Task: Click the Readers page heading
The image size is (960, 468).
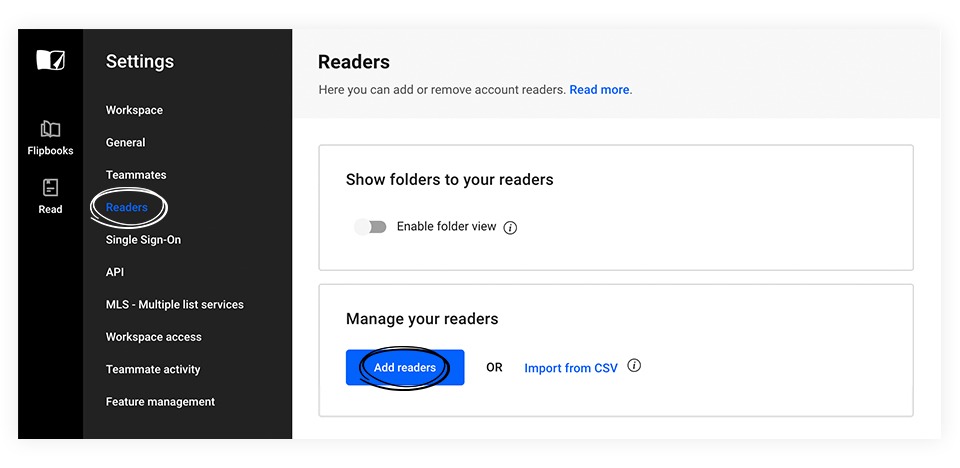Action: pyautogui.click(x=354, y=62)
